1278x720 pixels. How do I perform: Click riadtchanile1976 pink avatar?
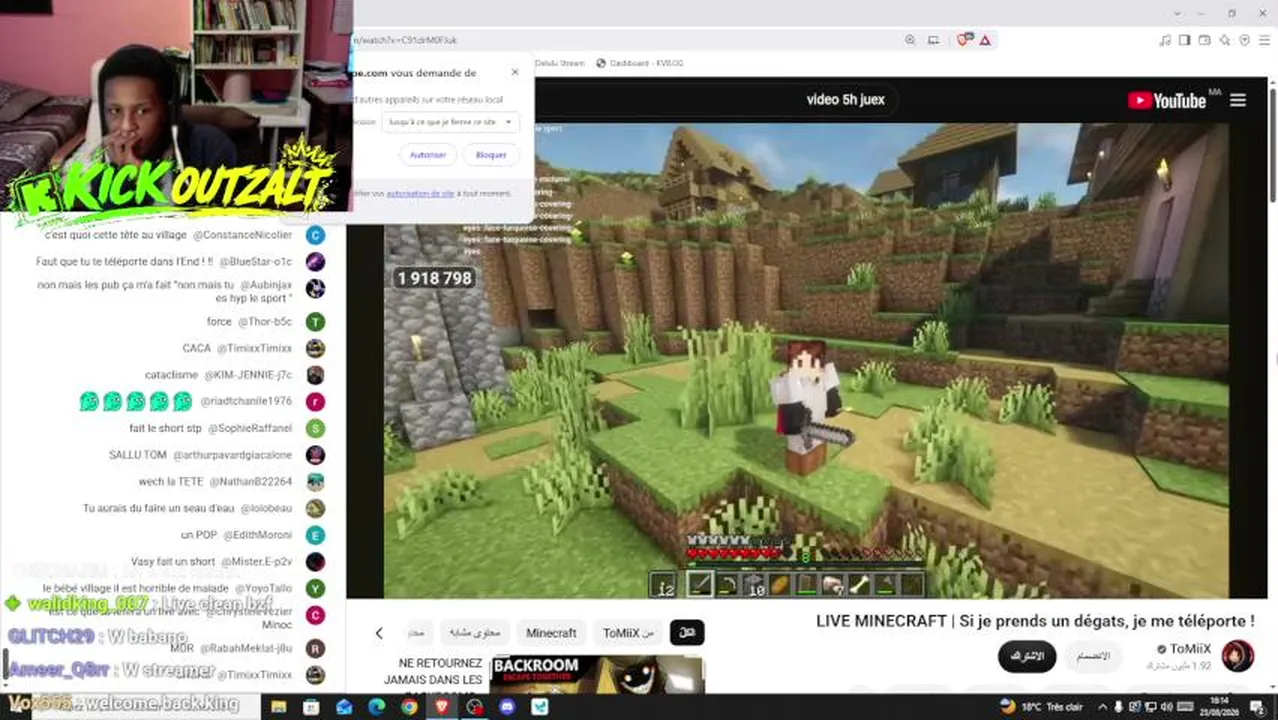[x=315, y=402]
